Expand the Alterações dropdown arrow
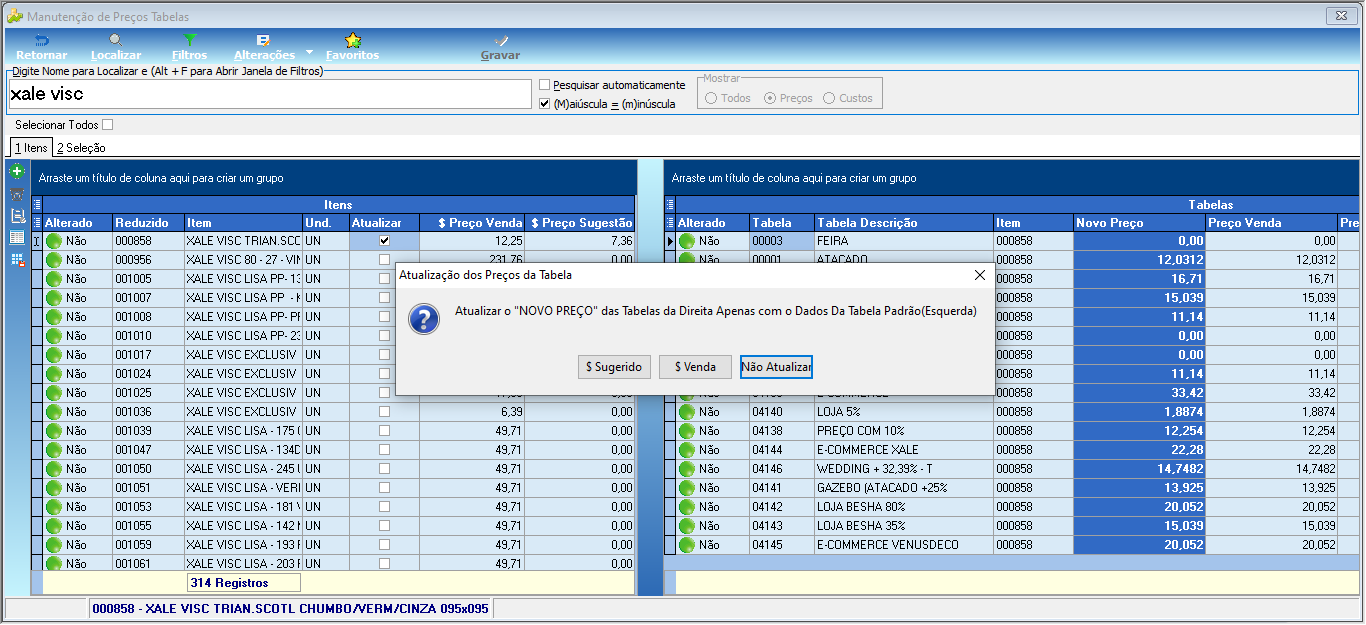The width and height of the screenshot is (1366, 625). pyautogui.click(x=310, y=52)
